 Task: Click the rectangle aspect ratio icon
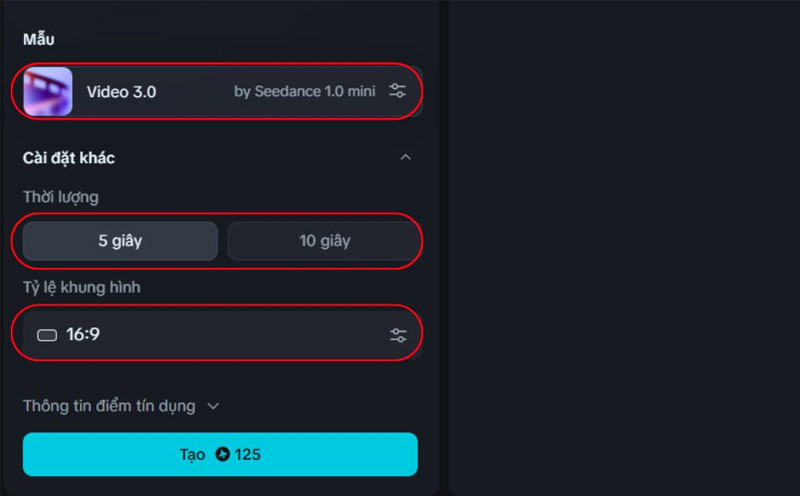tap(47, 335)
